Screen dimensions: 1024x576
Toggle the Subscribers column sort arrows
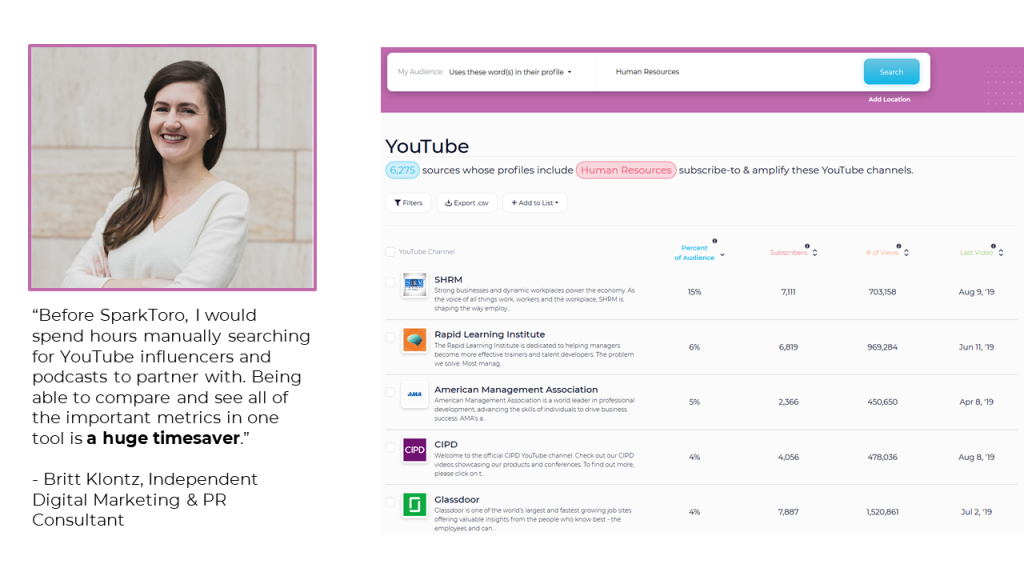pyautogui.click(x=814, y=253)
